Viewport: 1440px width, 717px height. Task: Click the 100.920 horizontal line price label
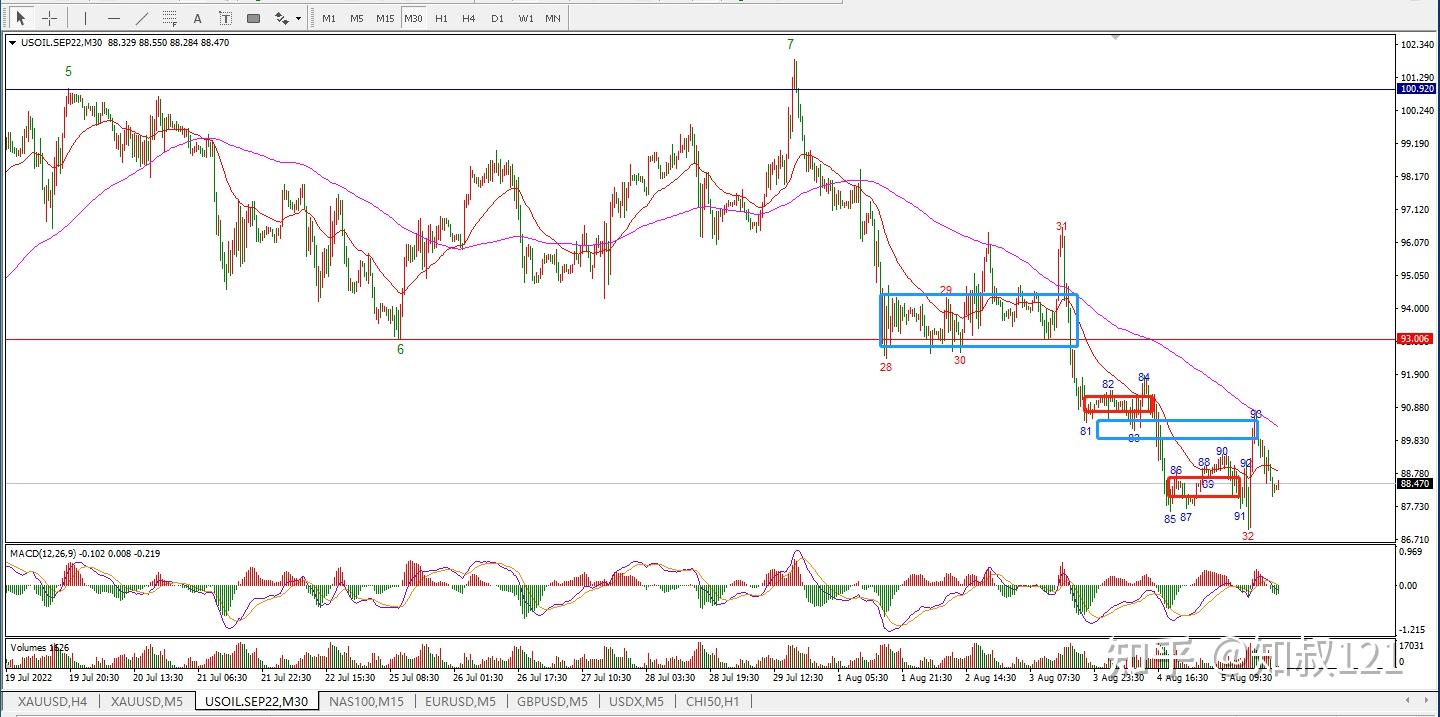[1416, 89]
